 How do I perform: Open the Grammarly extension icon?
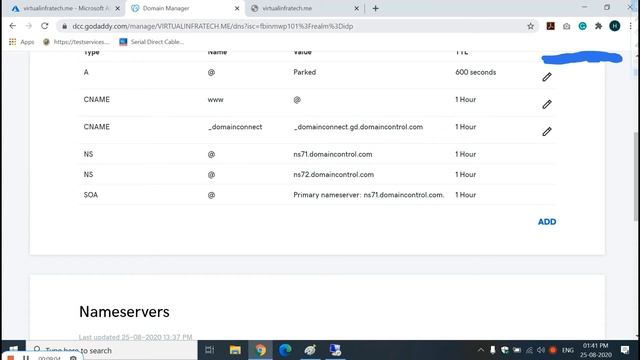pyautogui.click(x=582, y=26)
